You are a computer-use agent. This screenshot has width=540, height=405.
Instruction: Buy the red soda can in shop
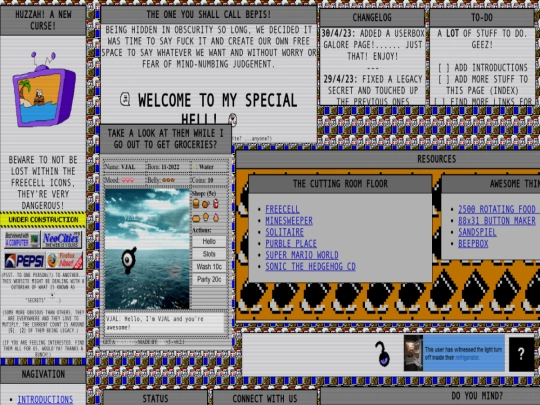point(216,204)
